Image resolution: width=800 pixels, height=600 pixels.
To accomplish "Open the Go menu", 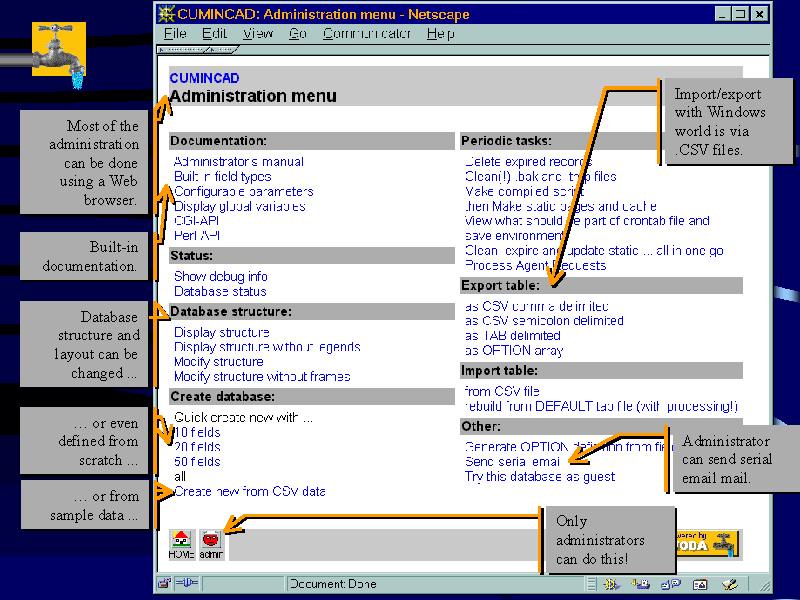I will click(x=297, y=33).
